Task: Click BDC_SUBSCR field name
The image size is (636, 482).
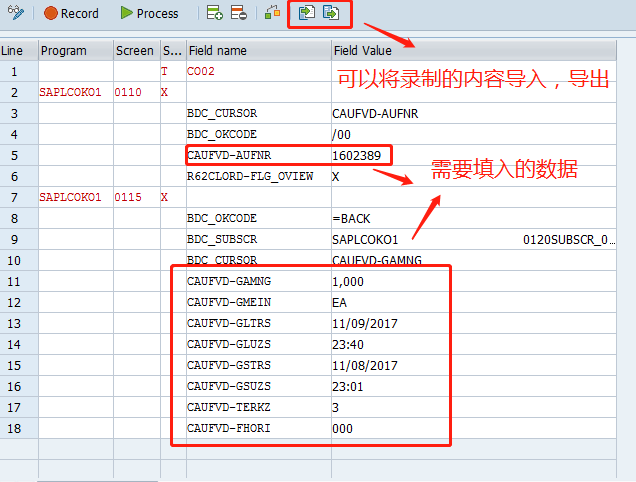Action: 222,239
